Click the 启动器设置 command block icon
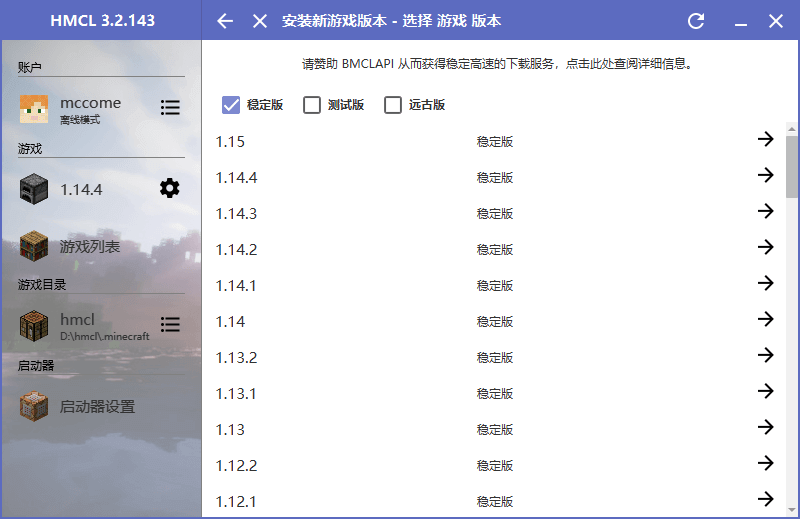Image resolution: width=800 pixels, height=519 pixels. [x=34, y=406]
